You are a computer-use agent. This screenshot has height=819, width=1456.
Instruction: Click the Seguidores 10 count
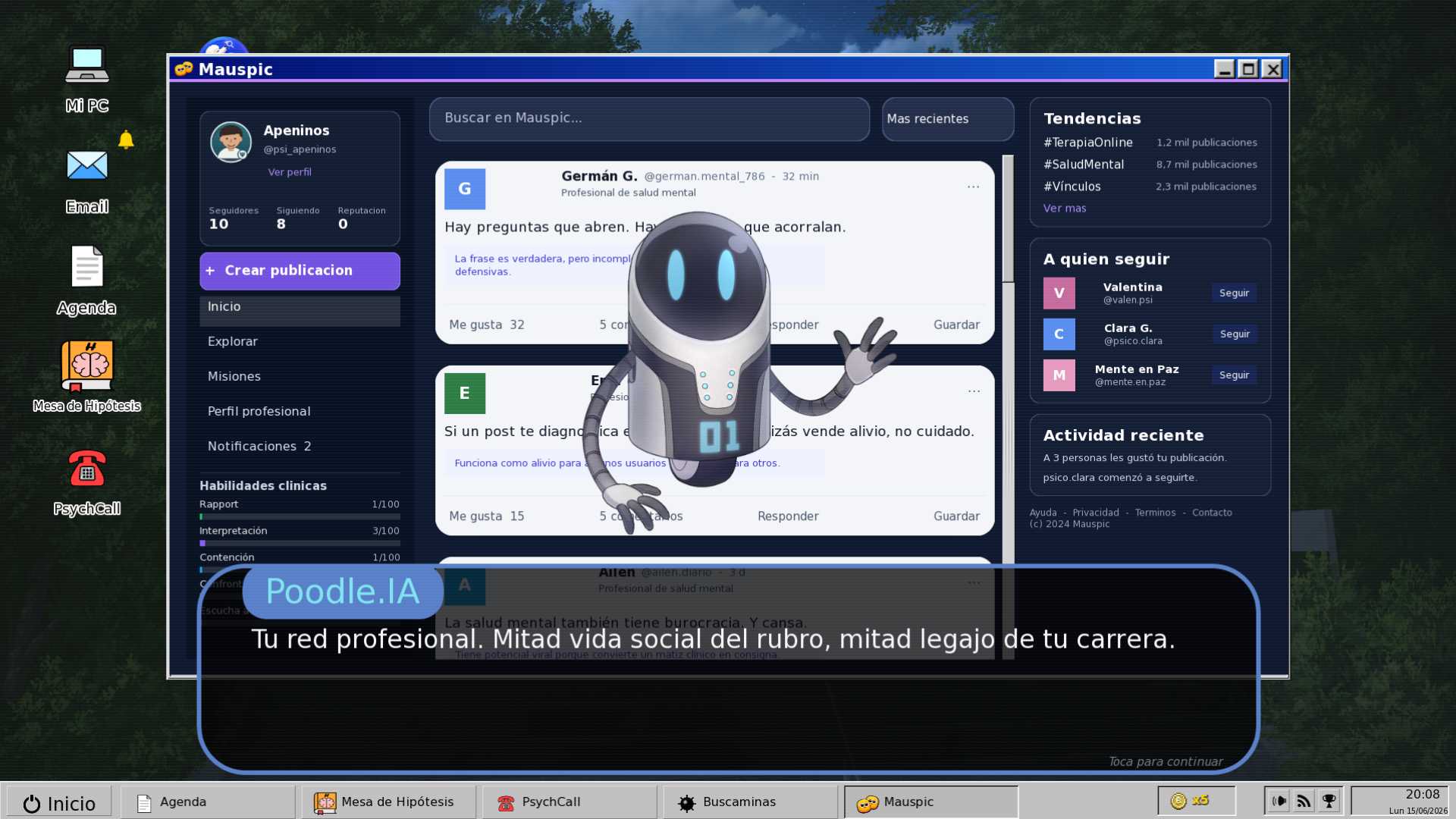234,218
